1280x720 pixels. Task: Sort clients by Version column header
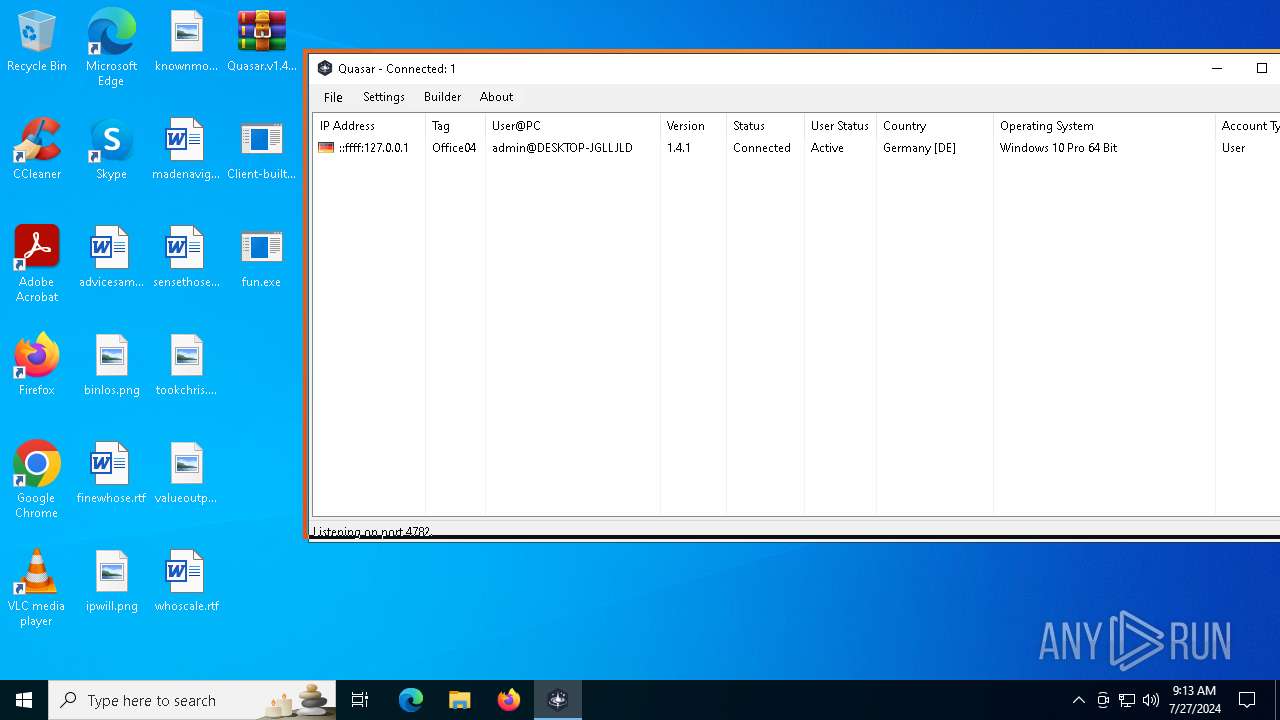click(693, 126)
